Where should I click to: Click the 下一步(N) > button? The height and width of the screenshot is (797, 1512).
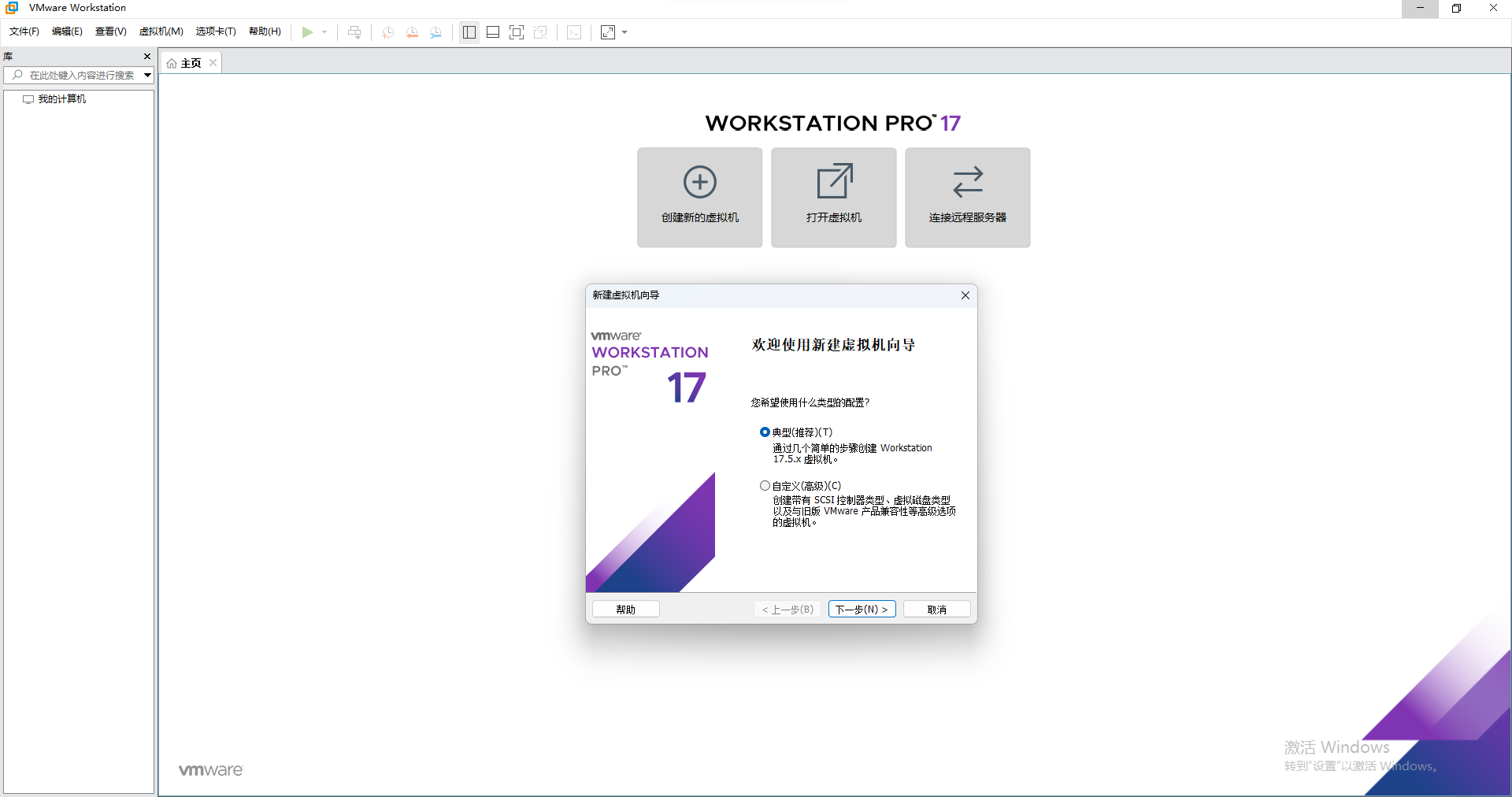(862, 610)
